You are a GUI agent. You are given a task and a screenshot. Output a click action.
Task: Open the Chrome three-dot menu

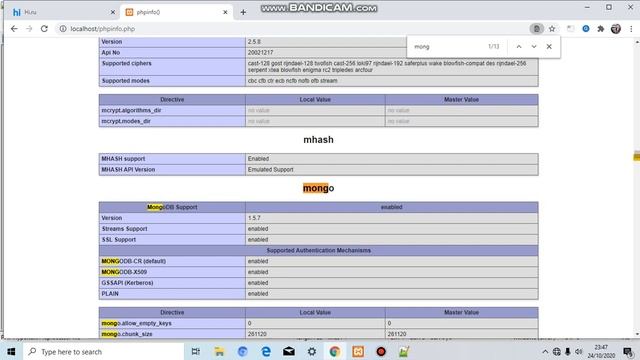(631, 29)
